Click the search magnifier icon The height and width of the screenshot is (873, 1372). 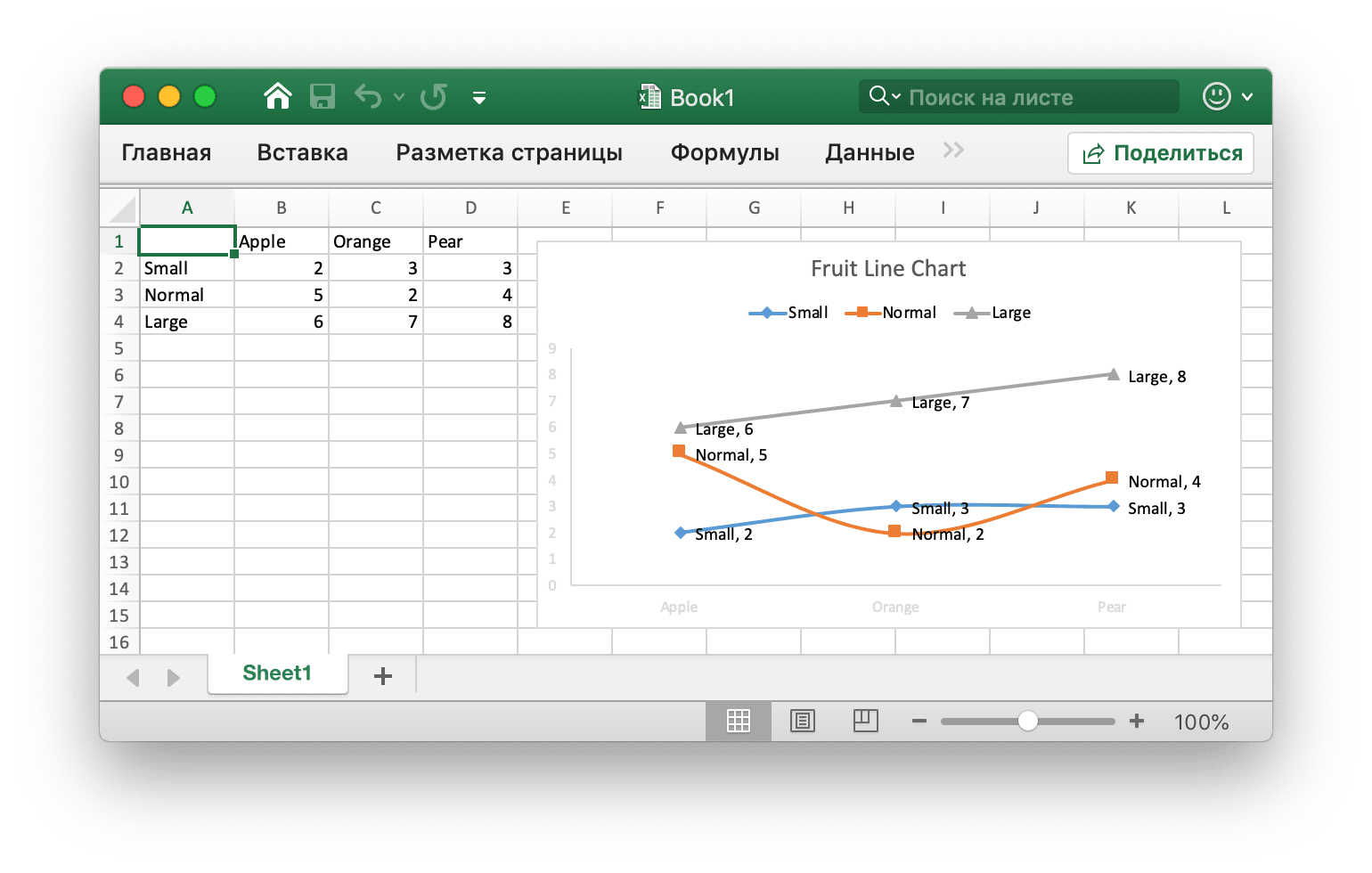[x=879, y=95]
